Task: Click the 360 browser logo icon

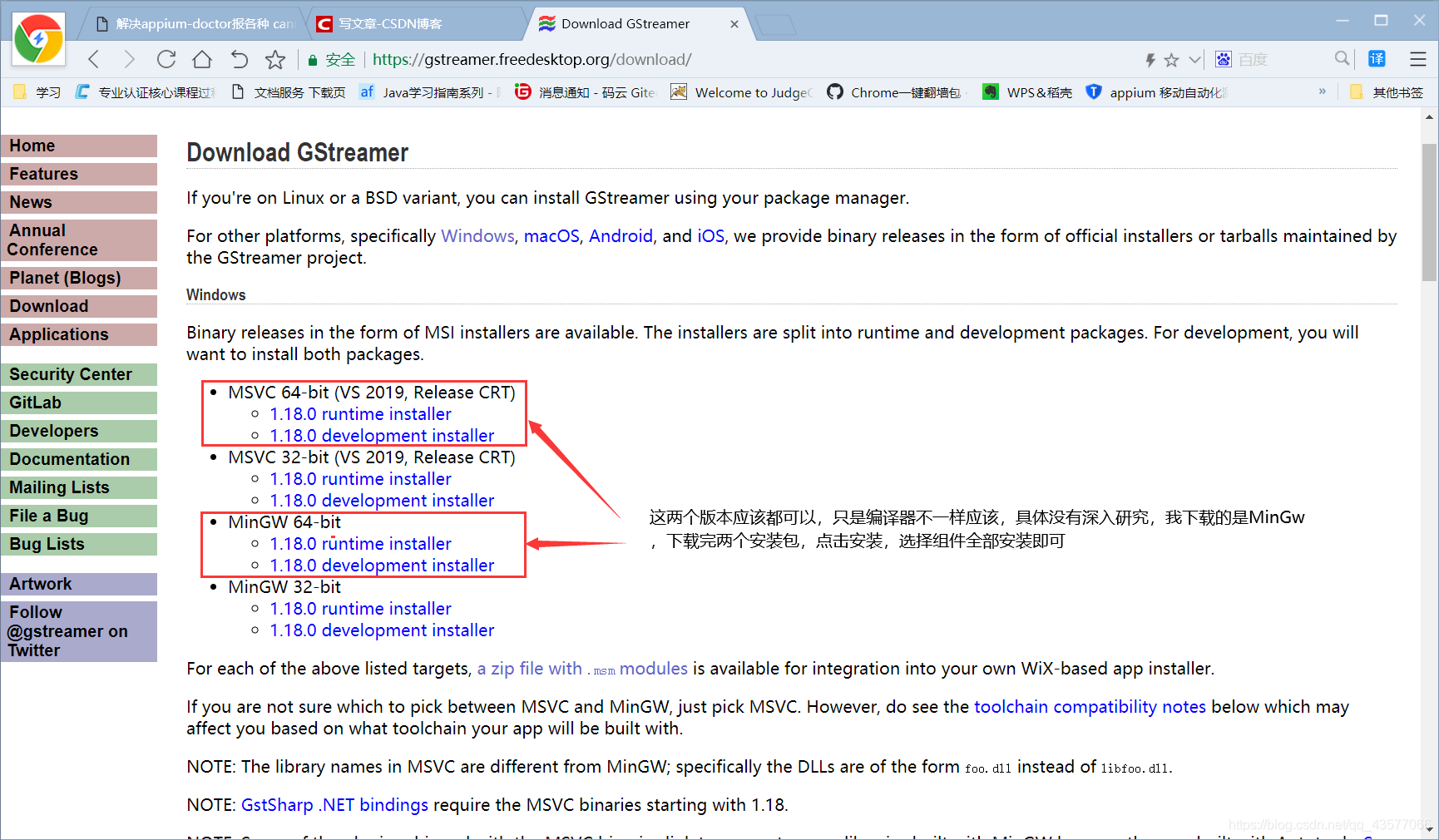Action: tap(38, 39)
